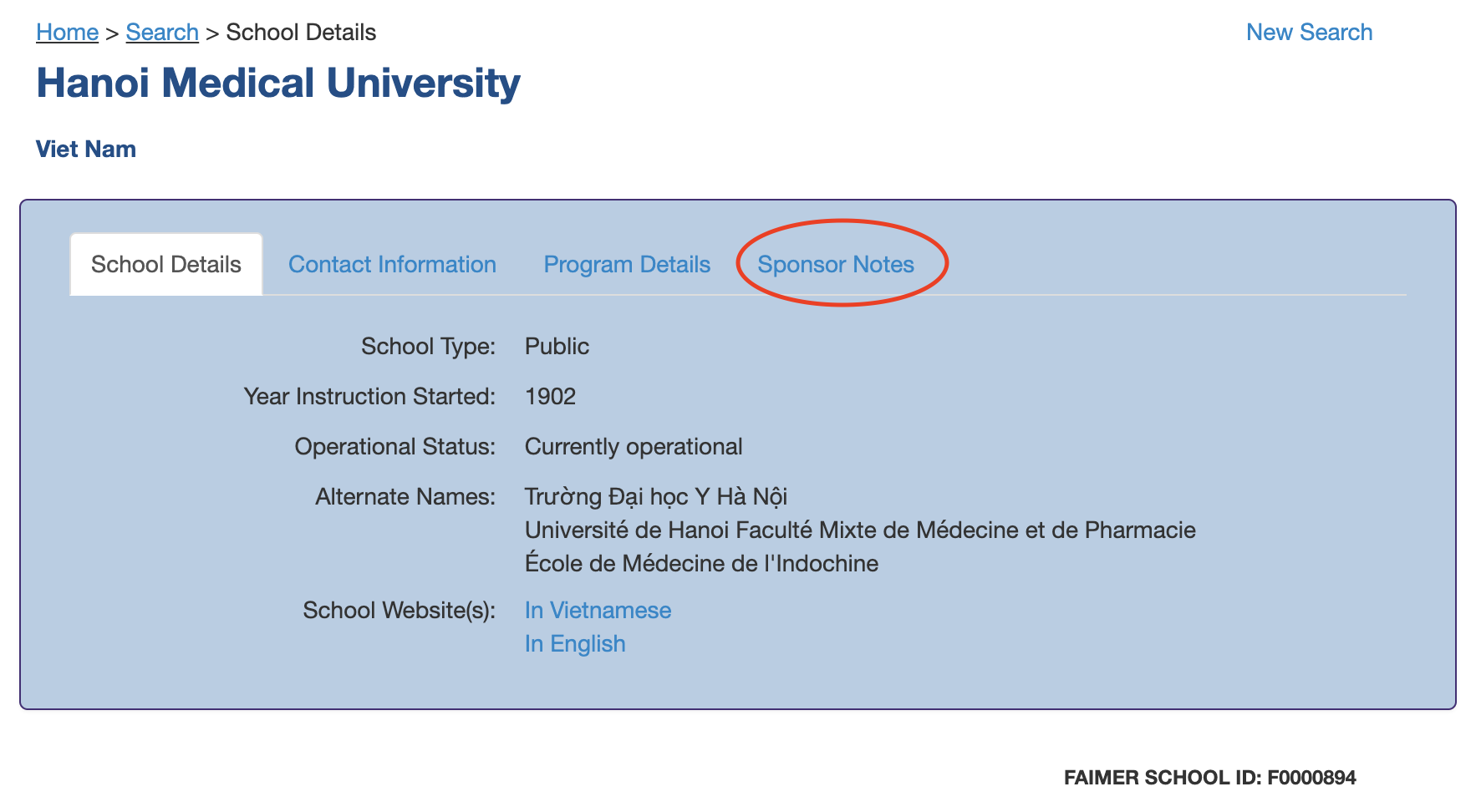The height and width of the screenshot is (812, 1476).
Task: Click the Operational Status label
Action: 394,446
